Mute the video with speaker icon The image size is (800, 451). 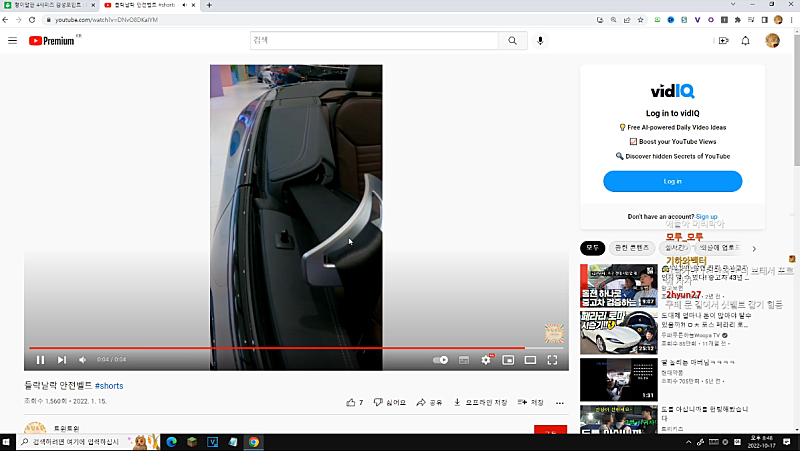[82, 360]
